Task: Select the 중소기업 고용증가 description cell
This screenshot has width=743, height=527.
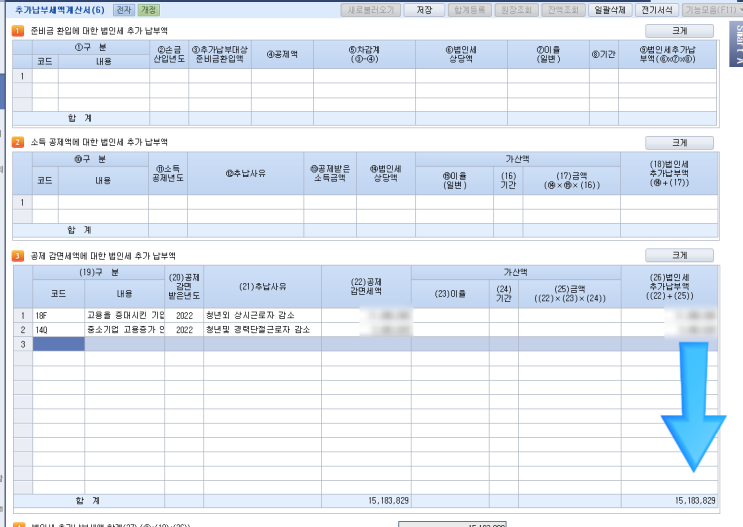Action: click(125, 330)
